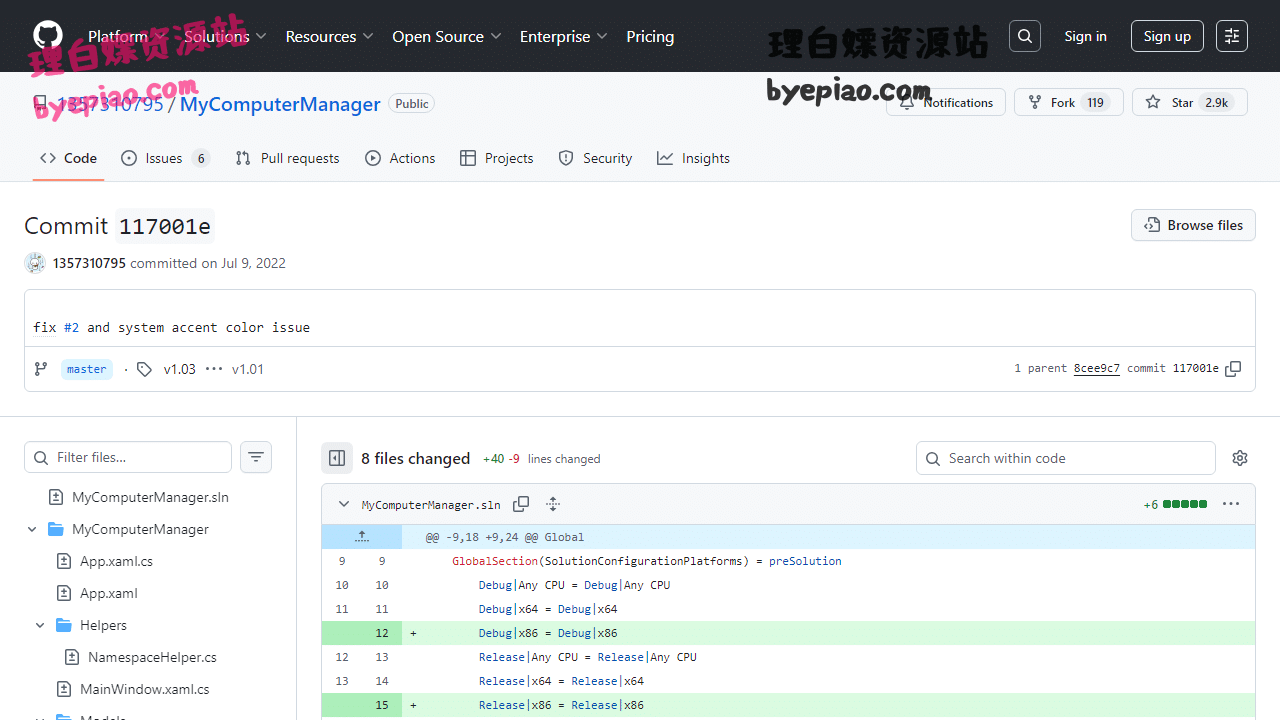Open the master branch link
Viewport: 1280px width, 720px height.
(x=87, y=369)
